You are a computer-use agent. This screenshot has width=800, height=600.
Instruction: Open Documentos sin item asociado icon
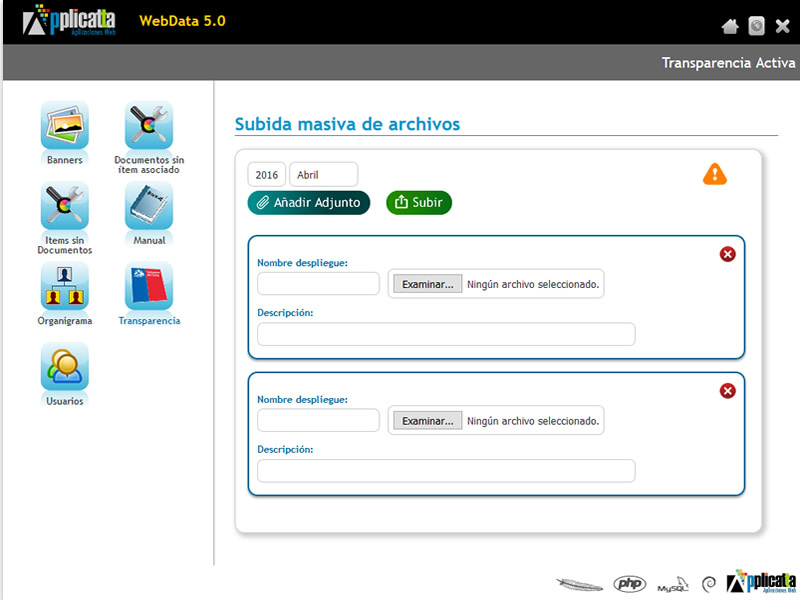pos(149,126)
